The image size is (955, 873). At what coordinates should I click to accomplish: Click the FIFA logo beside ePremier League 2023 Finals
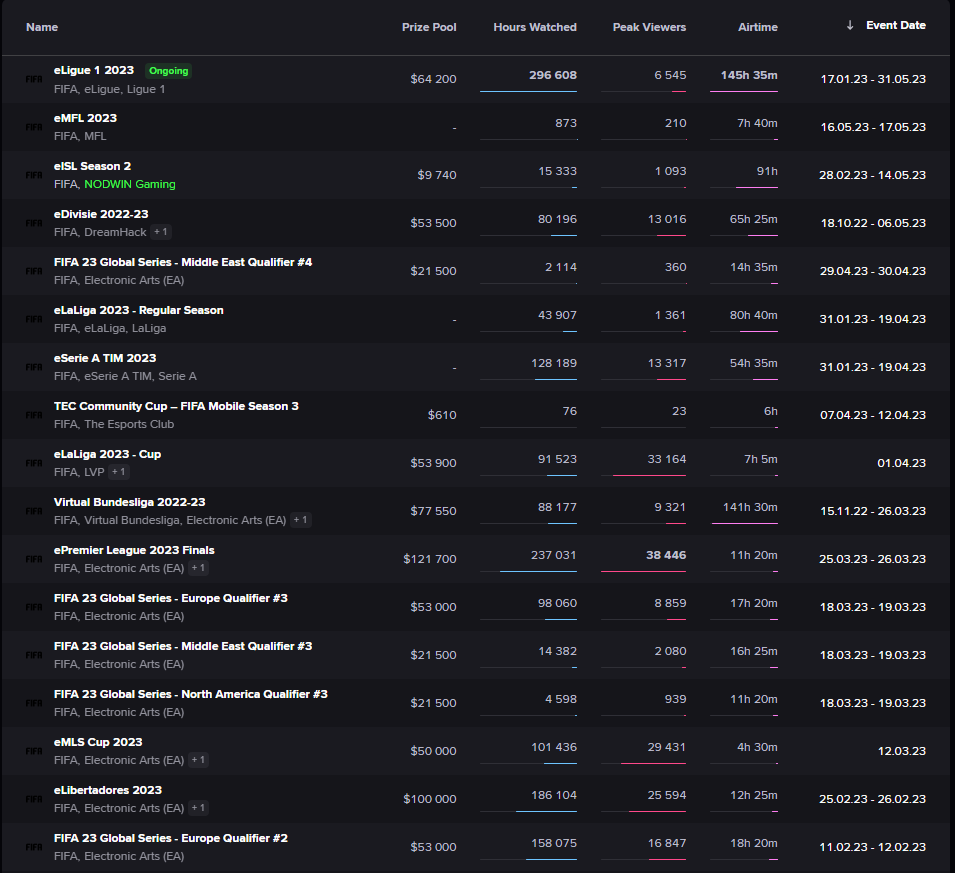34,559
